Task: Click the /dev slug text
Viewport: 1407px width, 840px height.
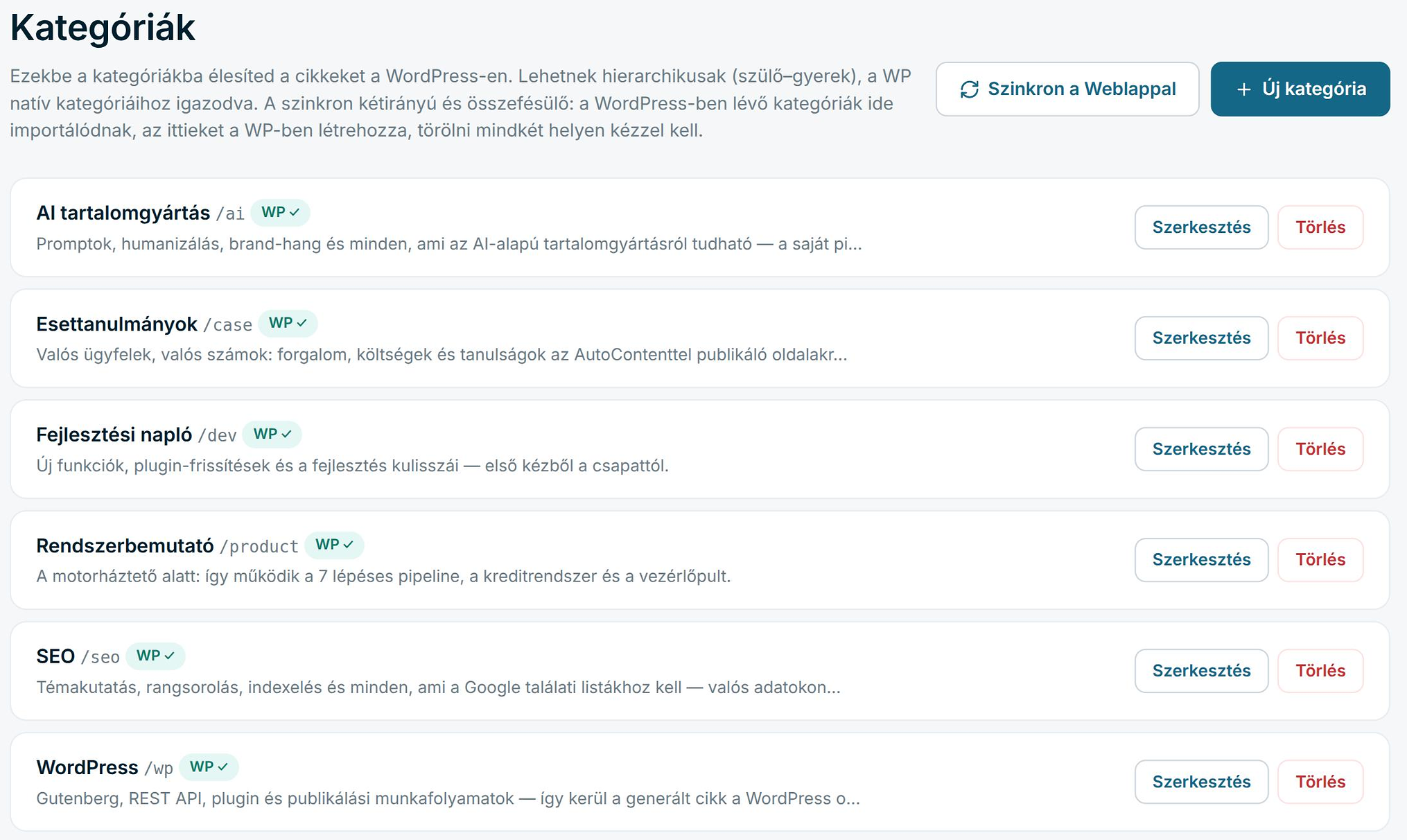Action: point(217,436)
